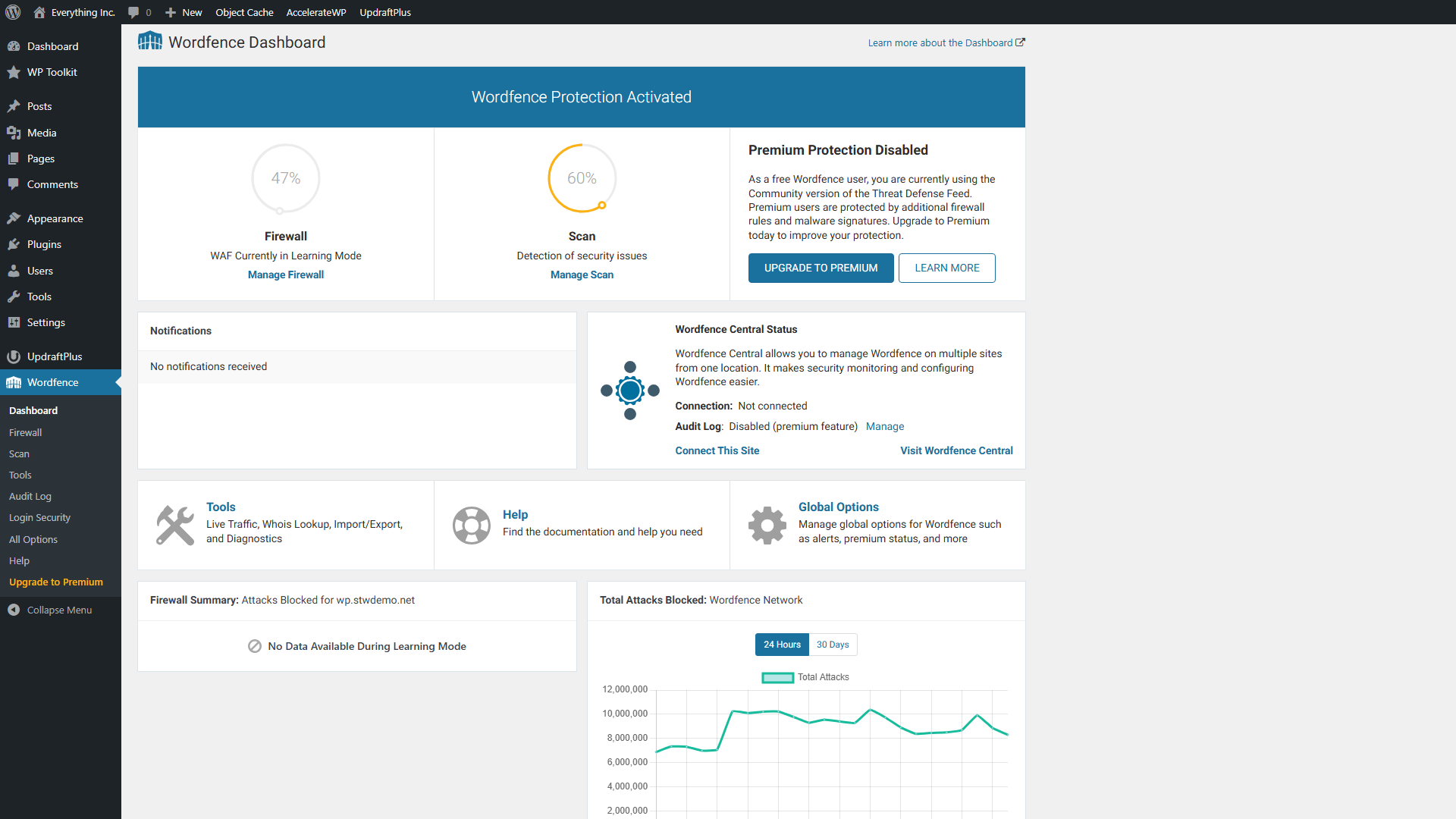Screen dimensions: 1456x819
Task: Switch chart to 30 Days
Action: pyautogui.click(x=833, y=645)
